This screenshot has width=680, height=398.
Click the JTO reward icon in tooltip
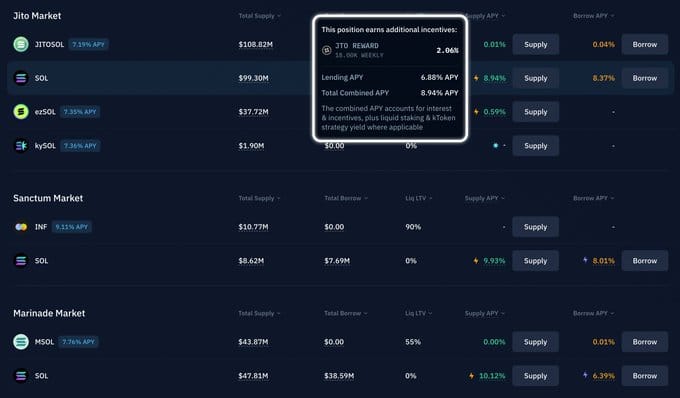coord(327,50)
